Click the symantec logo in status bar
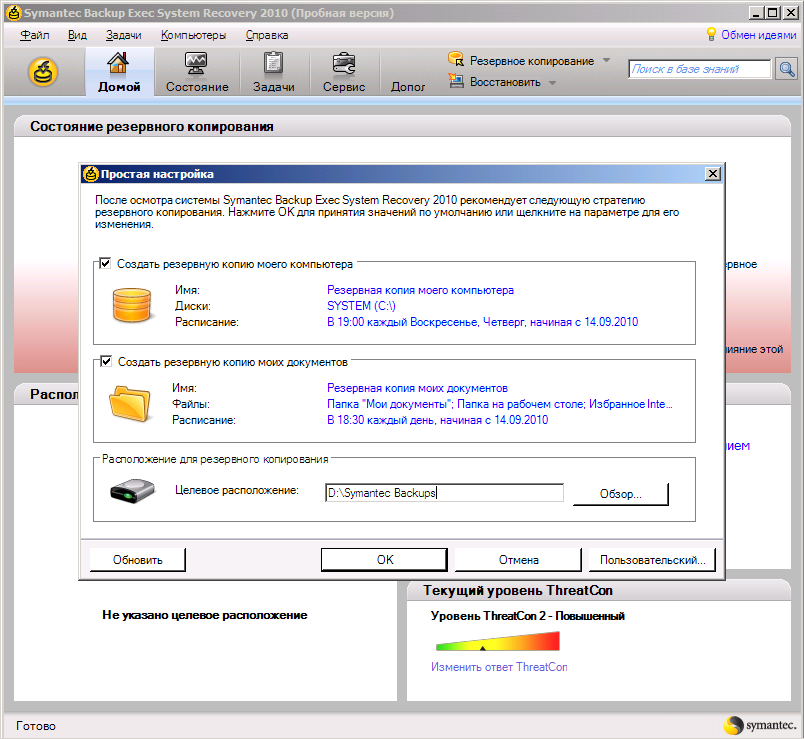The image size is (804, 739). click(759, 725)
